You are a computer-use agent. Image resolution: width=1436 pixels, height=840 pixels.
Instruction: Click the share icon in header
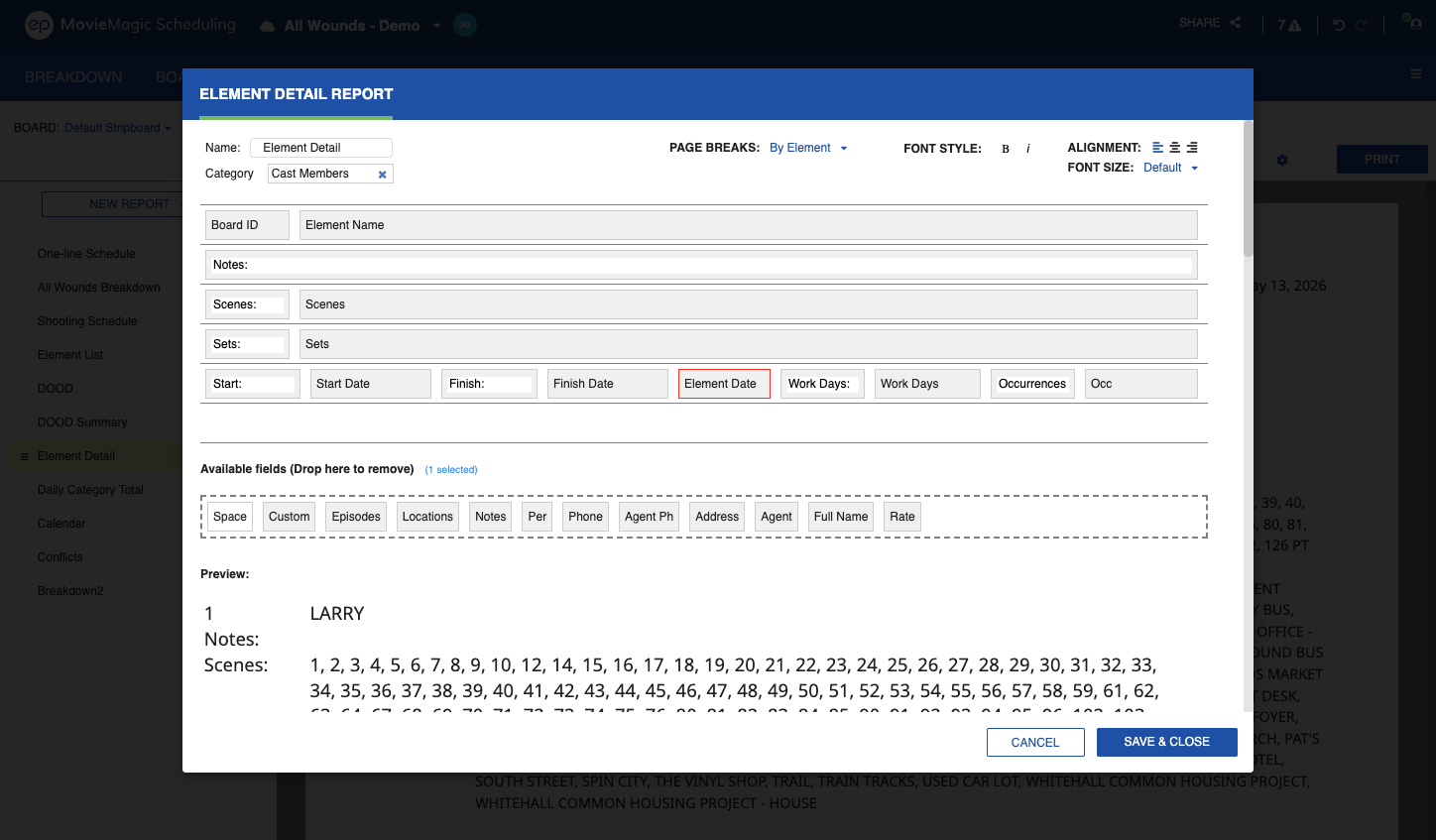[x=1236, y=23]
